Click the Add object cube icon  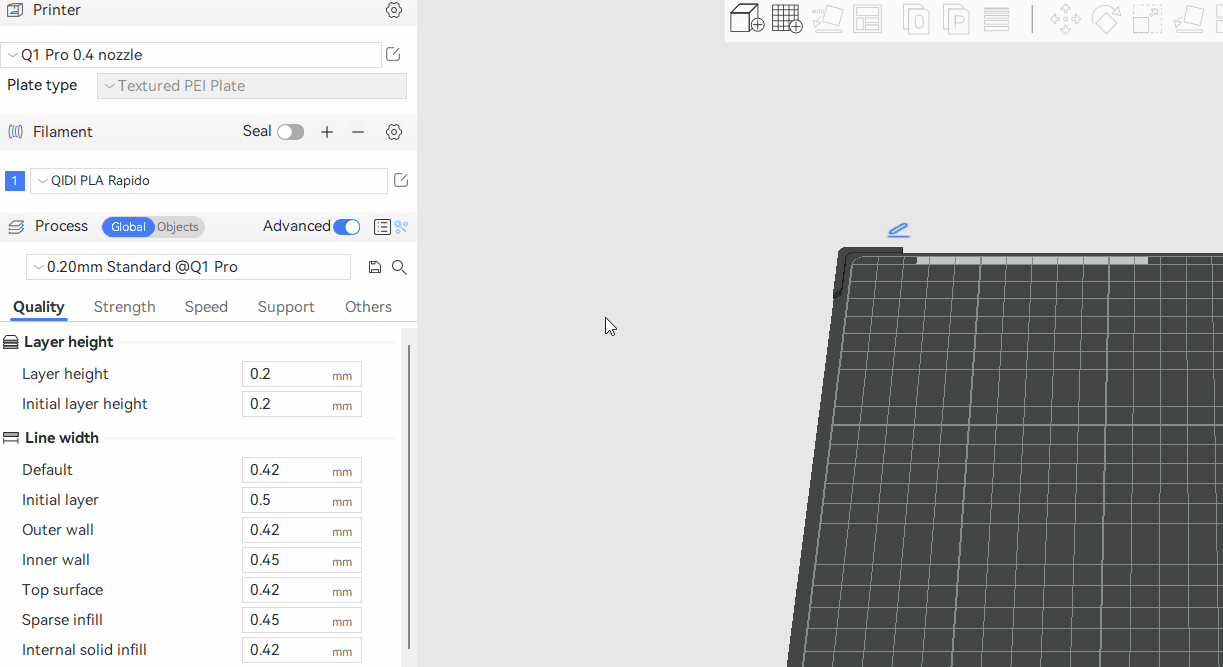[x=746, y=18]
